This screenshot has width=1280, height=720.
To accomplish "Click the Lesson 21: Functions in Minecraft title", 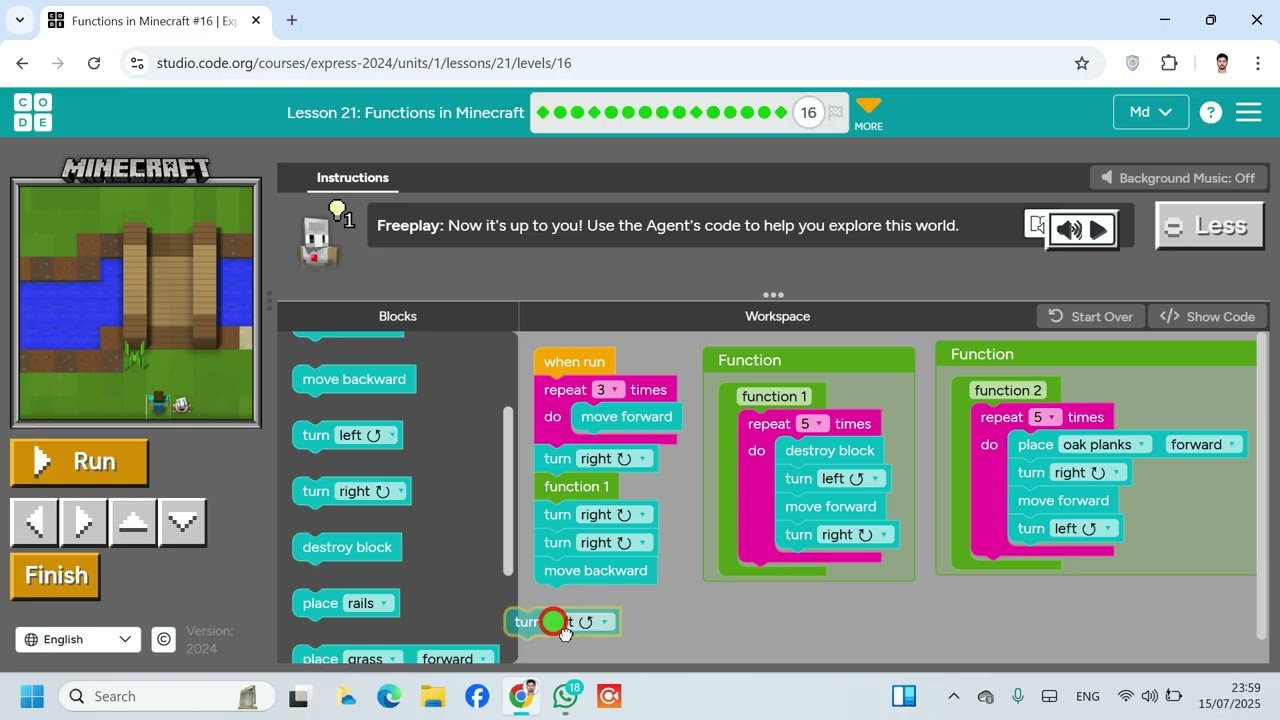I will tap(405, 112).
